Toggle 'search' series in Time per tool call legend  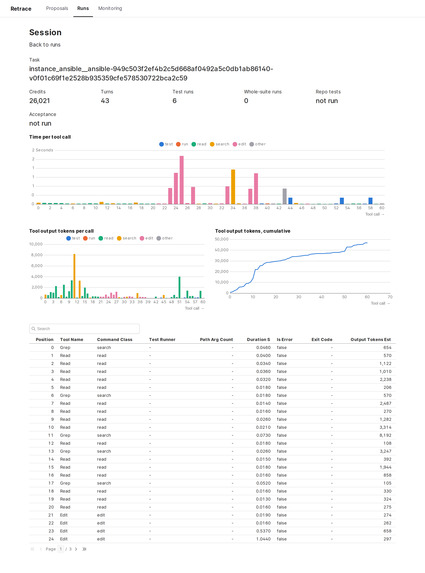click(x=220, y=144)
